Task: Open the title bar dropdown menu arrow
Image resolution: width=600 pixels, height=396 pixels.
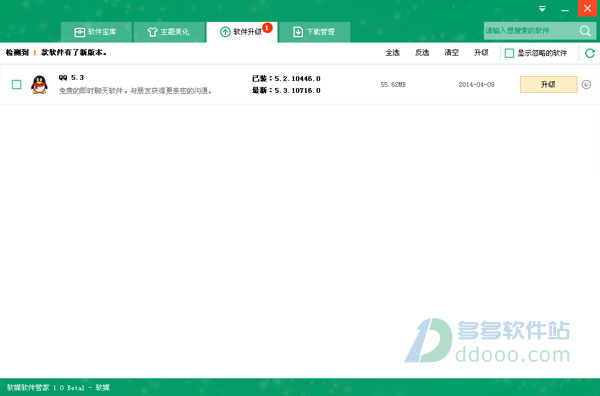Action: tap(542, 8)
